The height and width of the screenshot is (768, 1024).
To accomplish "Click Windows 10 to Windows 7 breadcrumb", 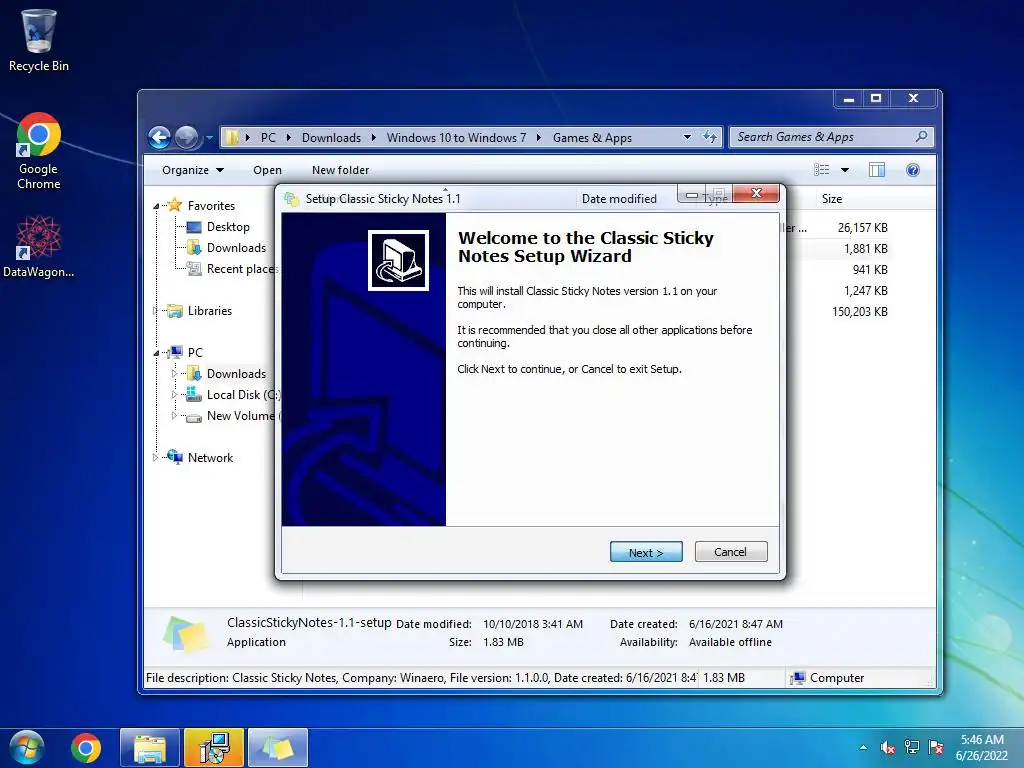I will tap(456, 138).
